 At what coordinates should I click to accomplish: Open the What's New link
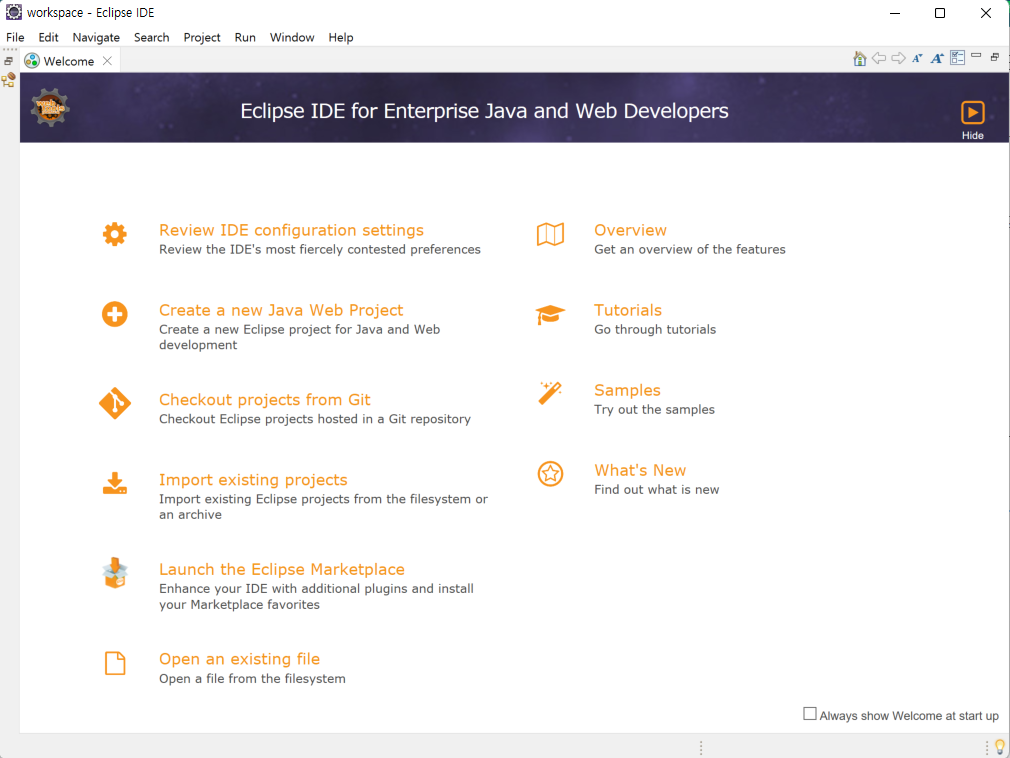tap(640, 470)
